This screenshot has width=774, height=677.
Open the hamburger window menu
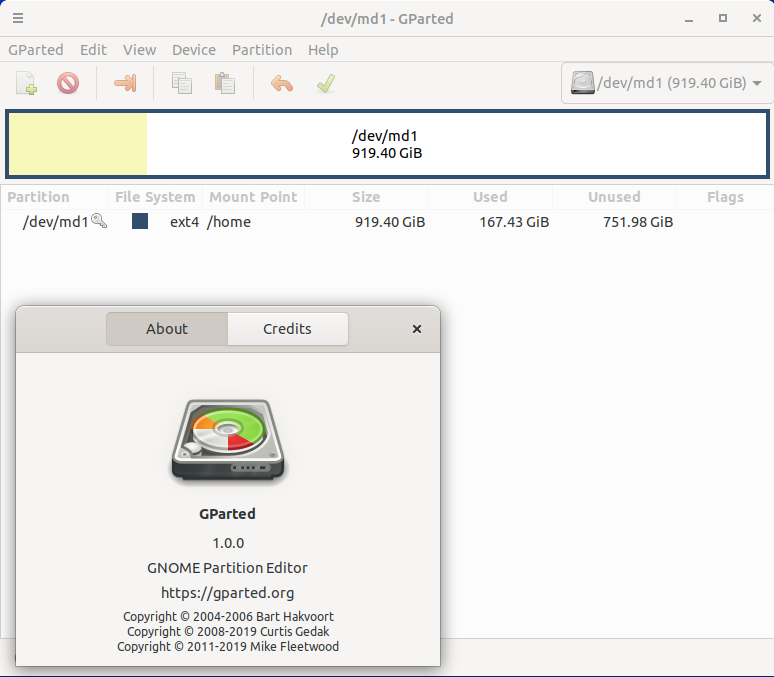18,18
